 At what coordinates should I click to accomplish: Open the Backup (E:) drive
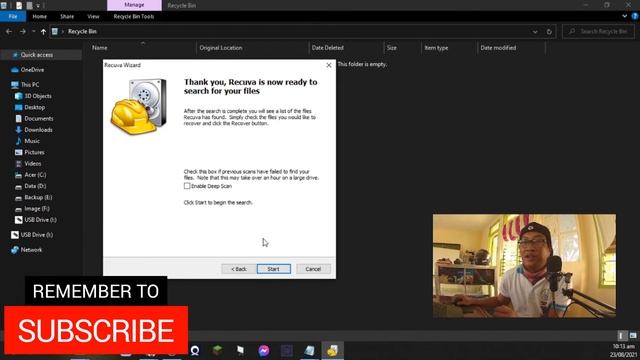(x=38, y=198)
